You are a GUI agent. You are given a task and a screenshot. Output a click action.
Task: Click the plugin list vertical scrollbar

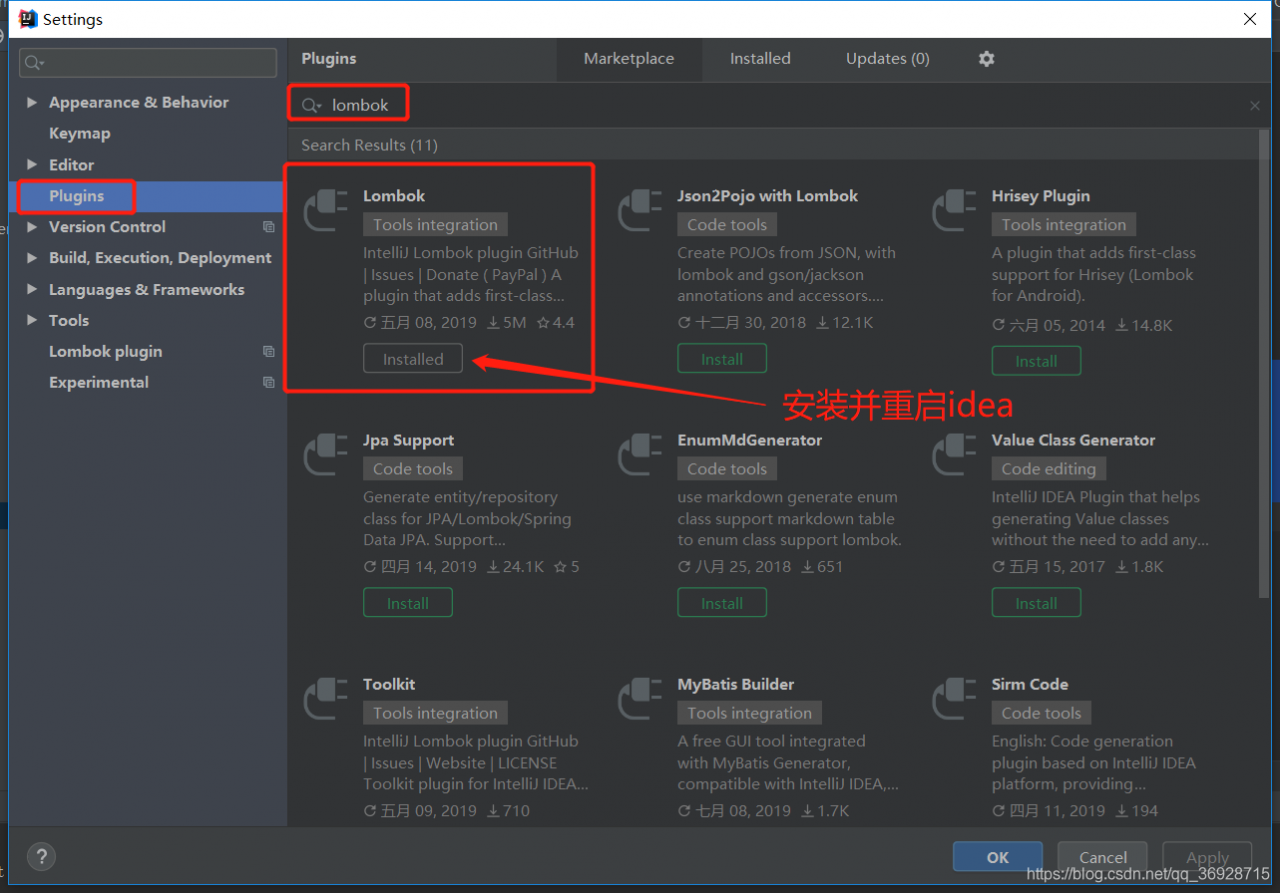pos(1264,365)
